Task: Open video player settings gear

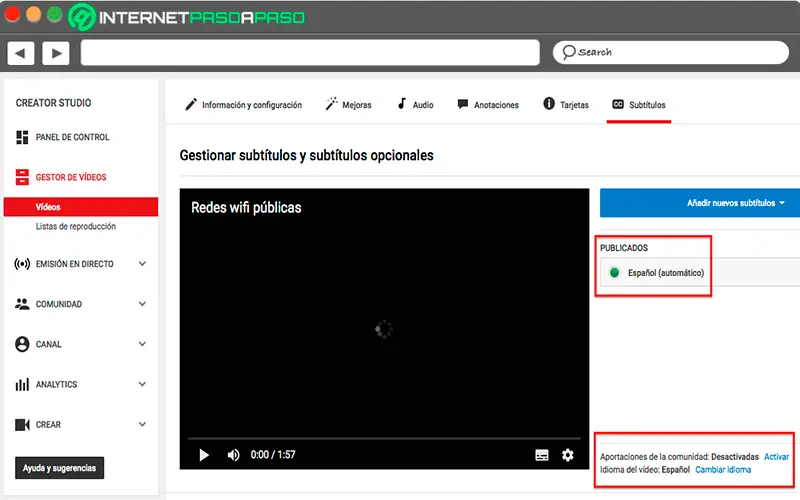Action: tap(568, 455)
